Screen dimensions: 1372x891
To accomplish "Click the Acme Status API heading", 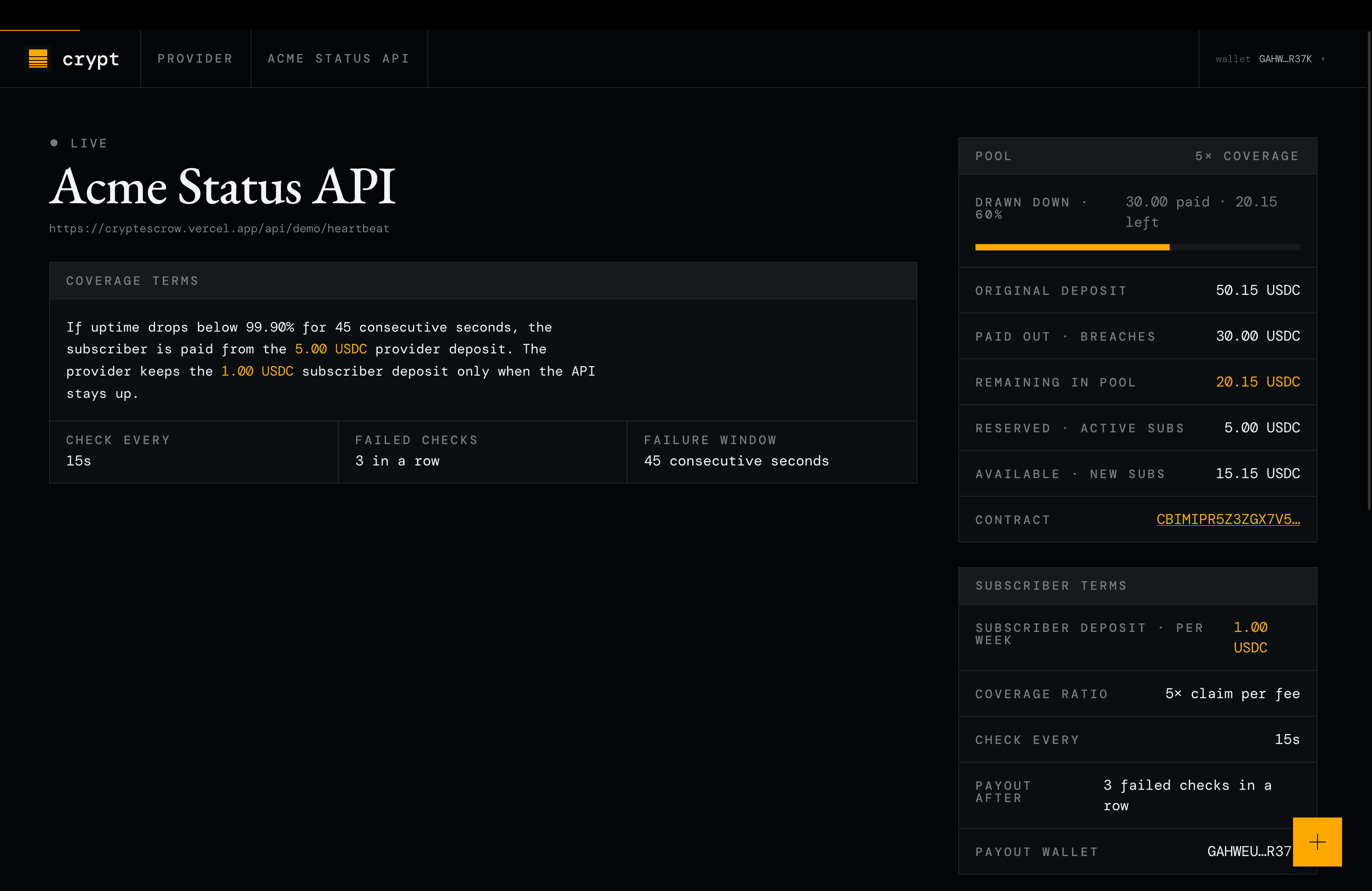I will tap(222, 186).
